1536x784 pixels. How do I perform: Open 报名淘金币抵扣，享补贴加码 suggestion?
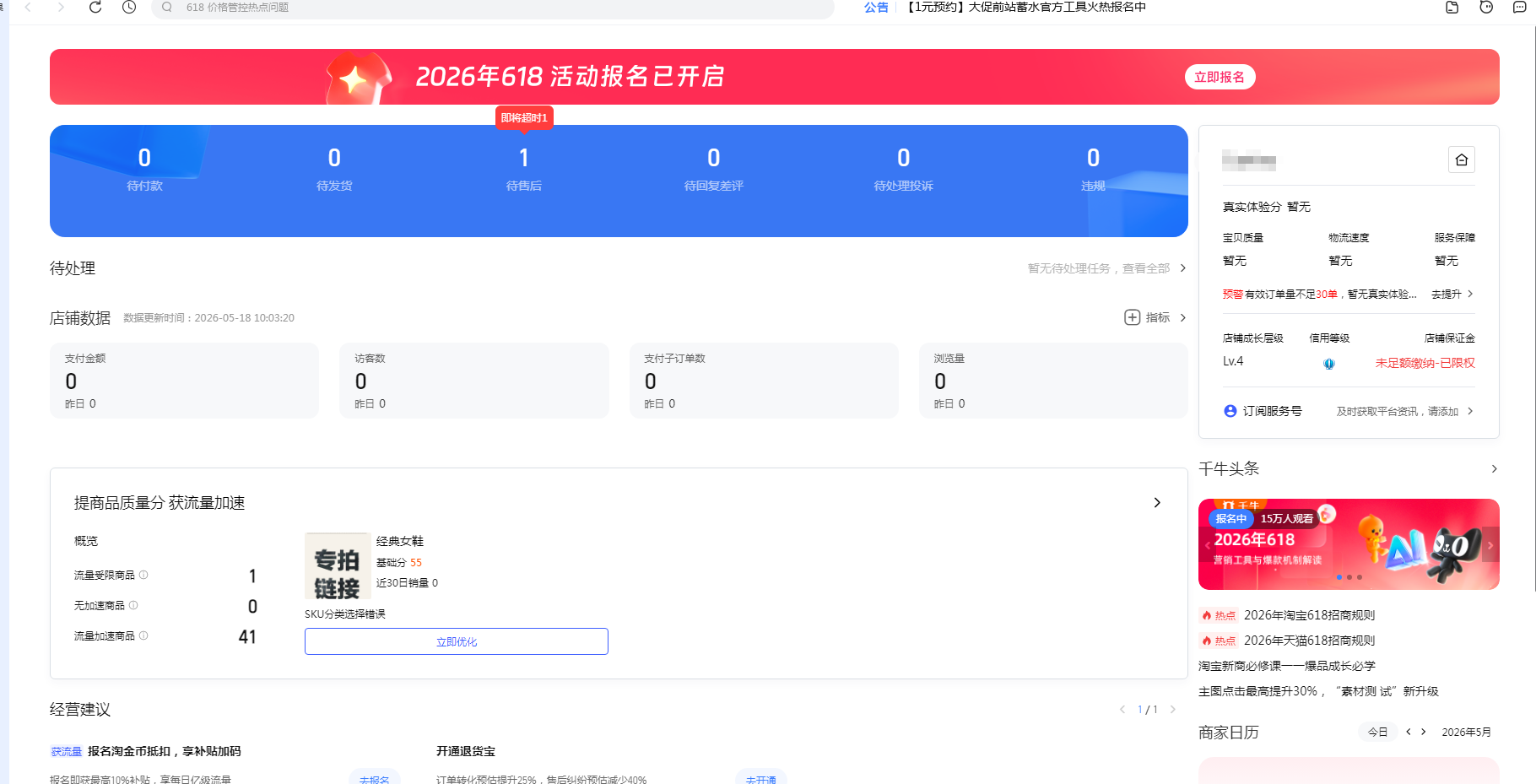click(165, 751)
